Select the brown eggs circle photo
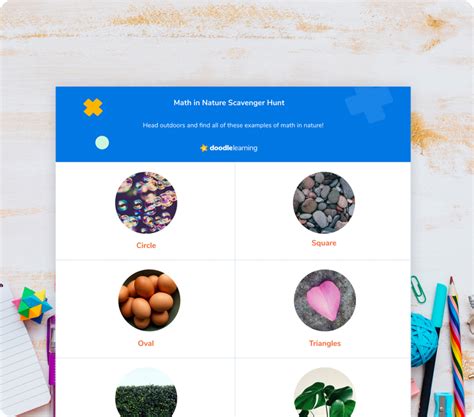The height and width of the screenshot is (417, 474). pyautogui.click(x=149, y=300)
